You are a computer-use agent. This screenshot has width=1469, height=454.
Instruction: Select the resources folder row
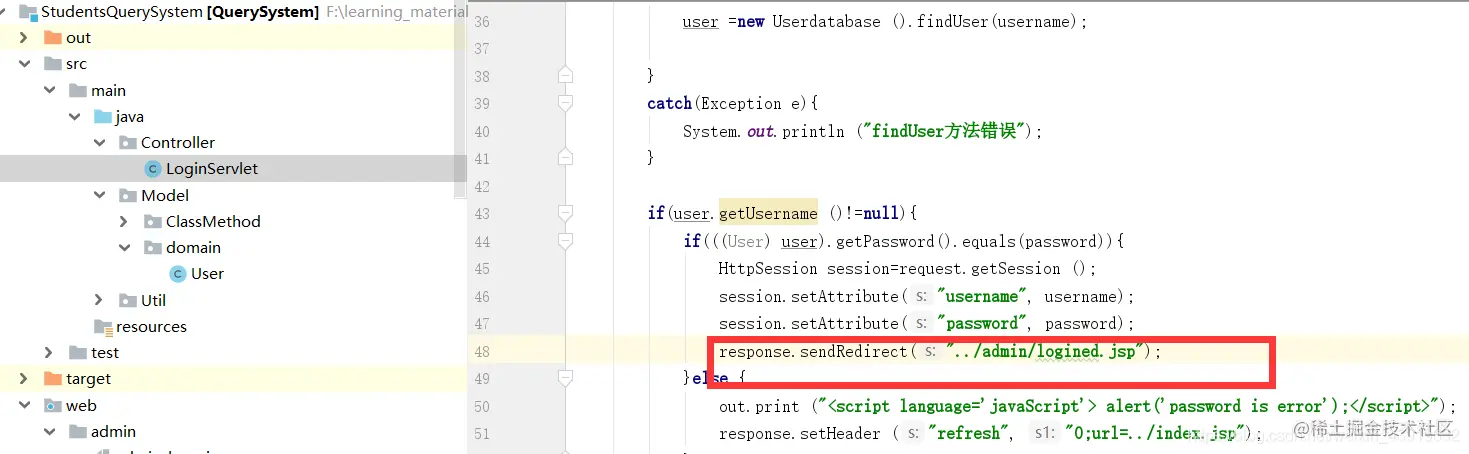233,327
